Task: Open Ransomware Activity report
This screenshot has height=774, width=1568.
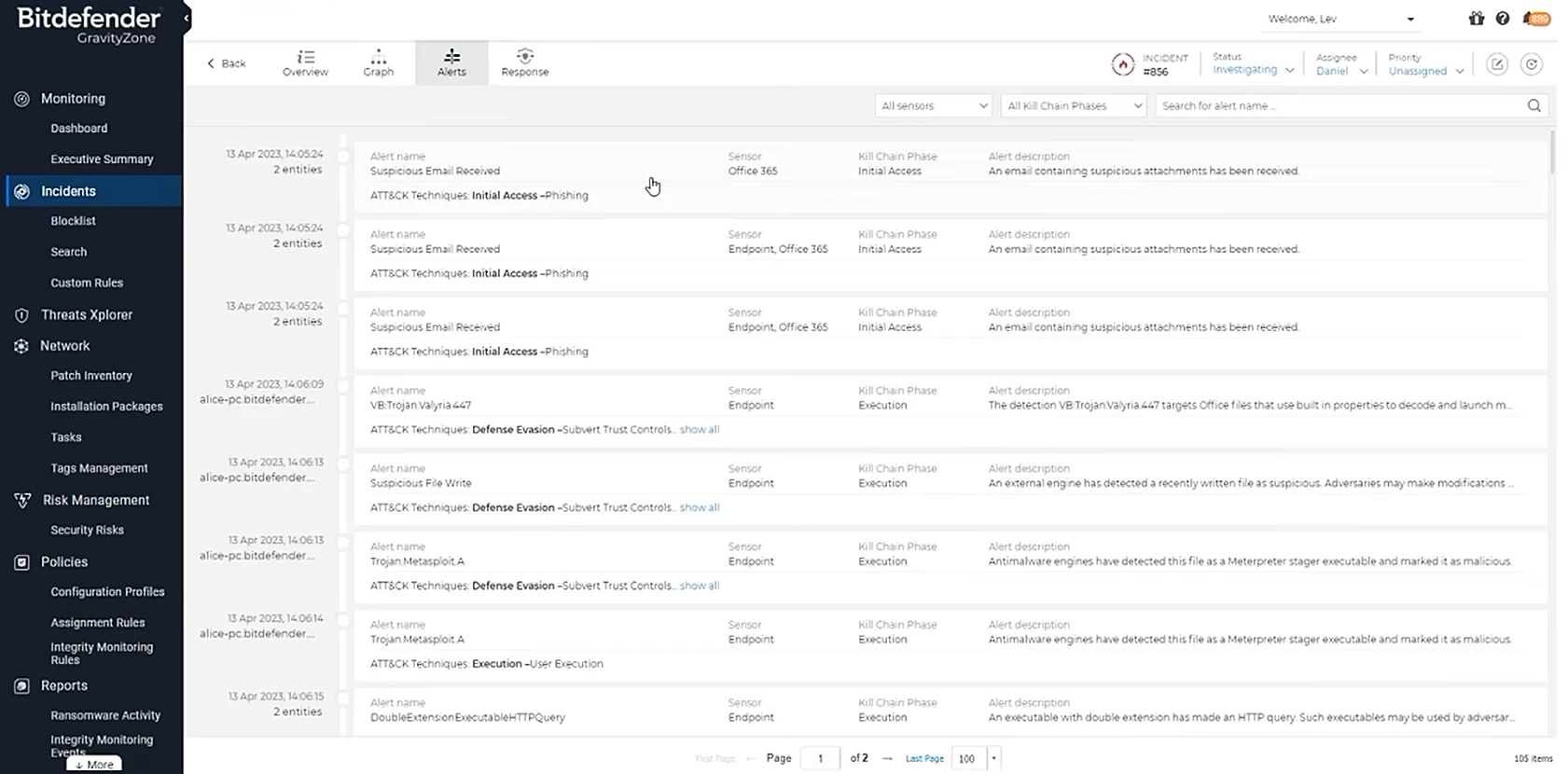Action: pyautogui.click(x=105, y=716)
